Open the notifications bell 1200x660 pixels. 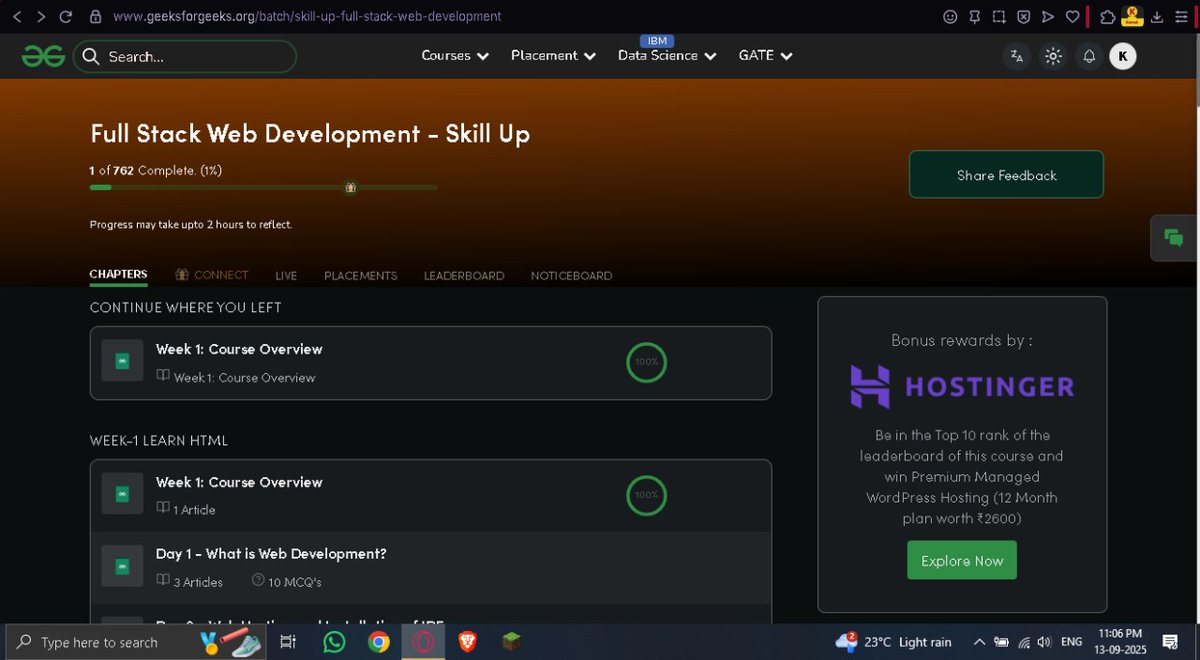pyautogui.click(x=1089, y=56)
